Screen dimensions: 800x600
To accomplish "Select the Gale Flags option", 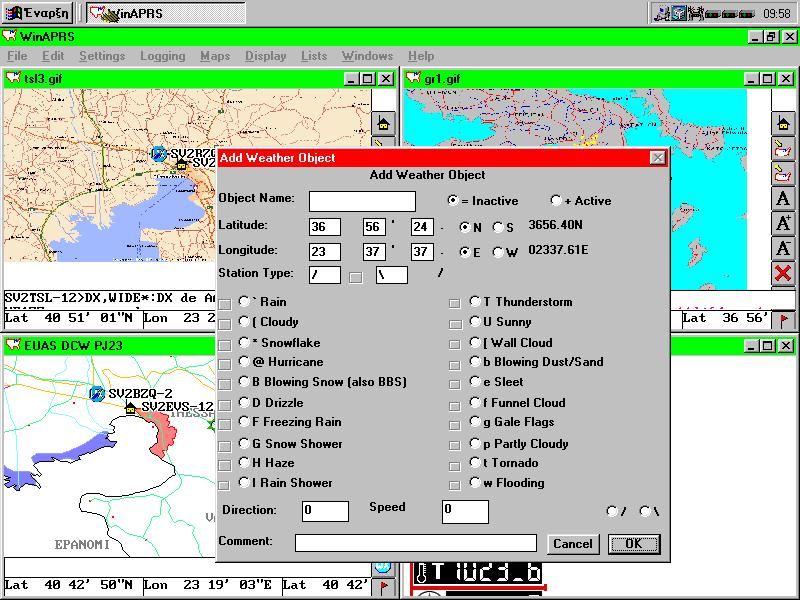I will point(475,422).
